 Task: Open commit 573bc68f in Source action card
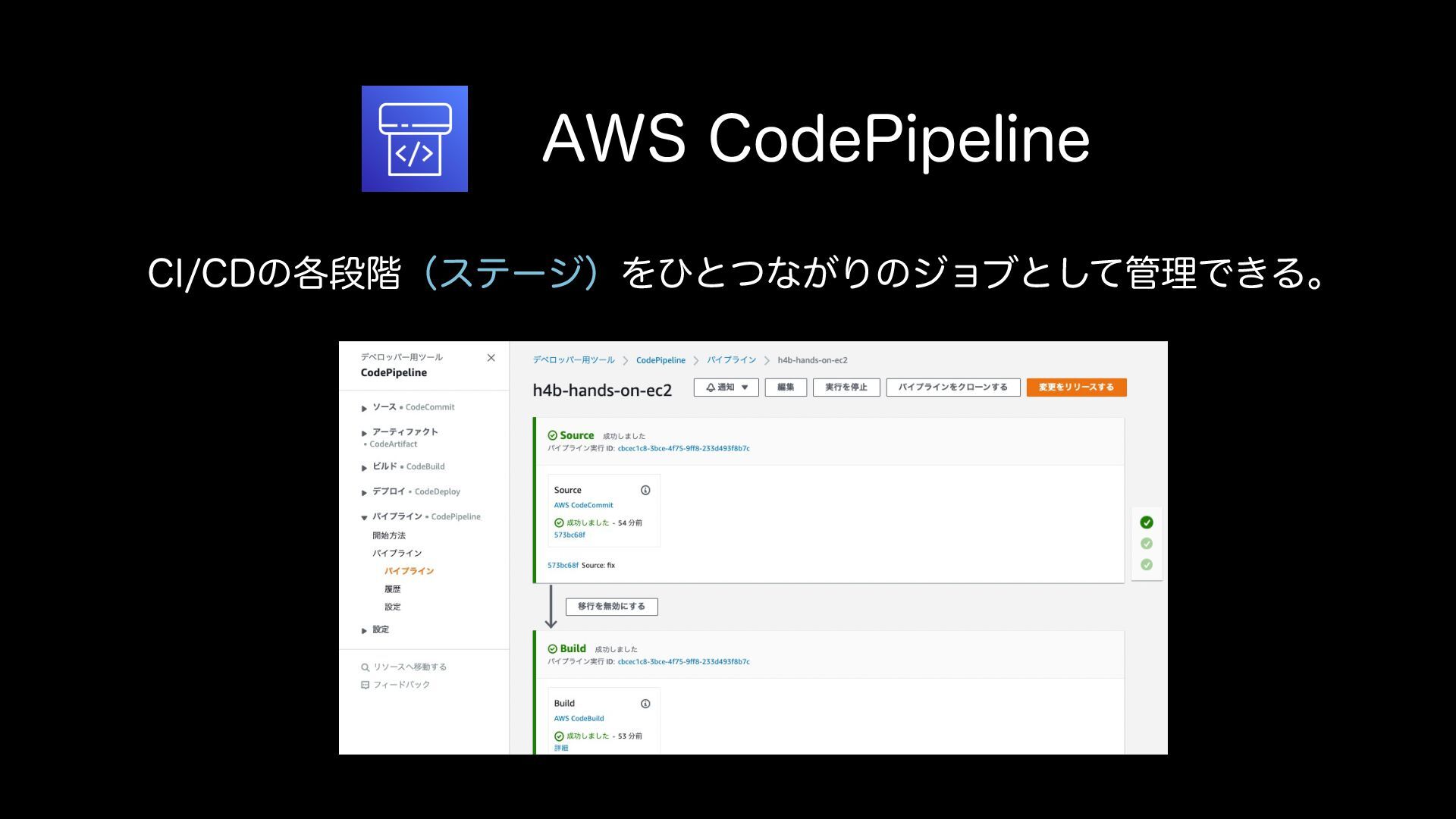(x=570, y=535)
